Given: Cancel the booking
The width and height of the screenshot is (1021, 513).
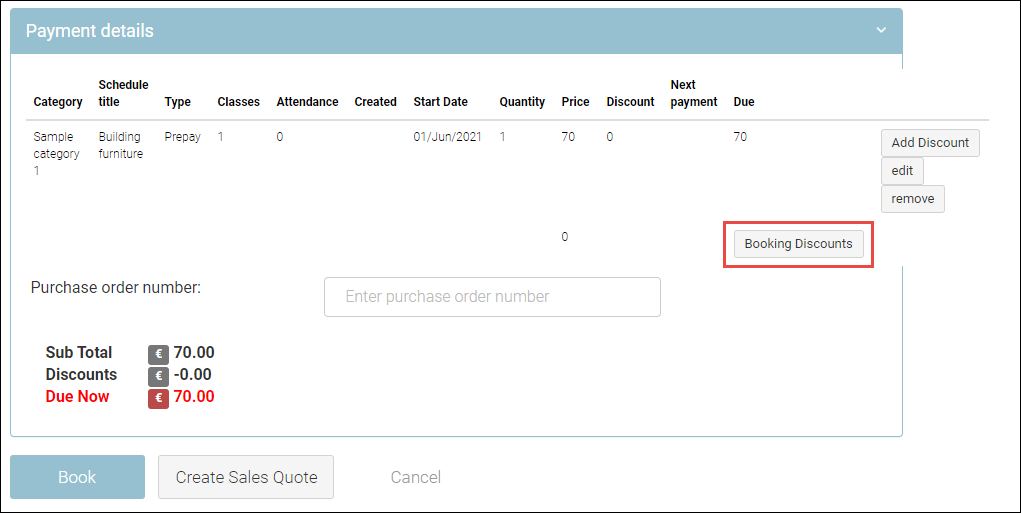Looking at the screenshot, I should click(x=415, y=477).
